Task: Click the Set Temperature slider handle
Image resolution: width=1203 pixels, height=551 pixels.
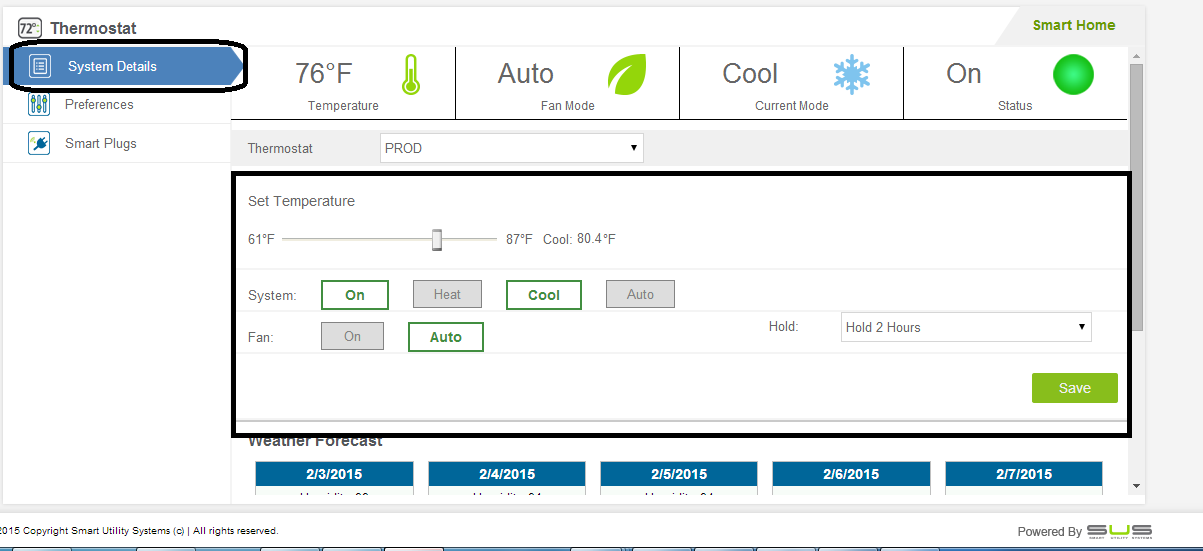Action: pos(437,240)
